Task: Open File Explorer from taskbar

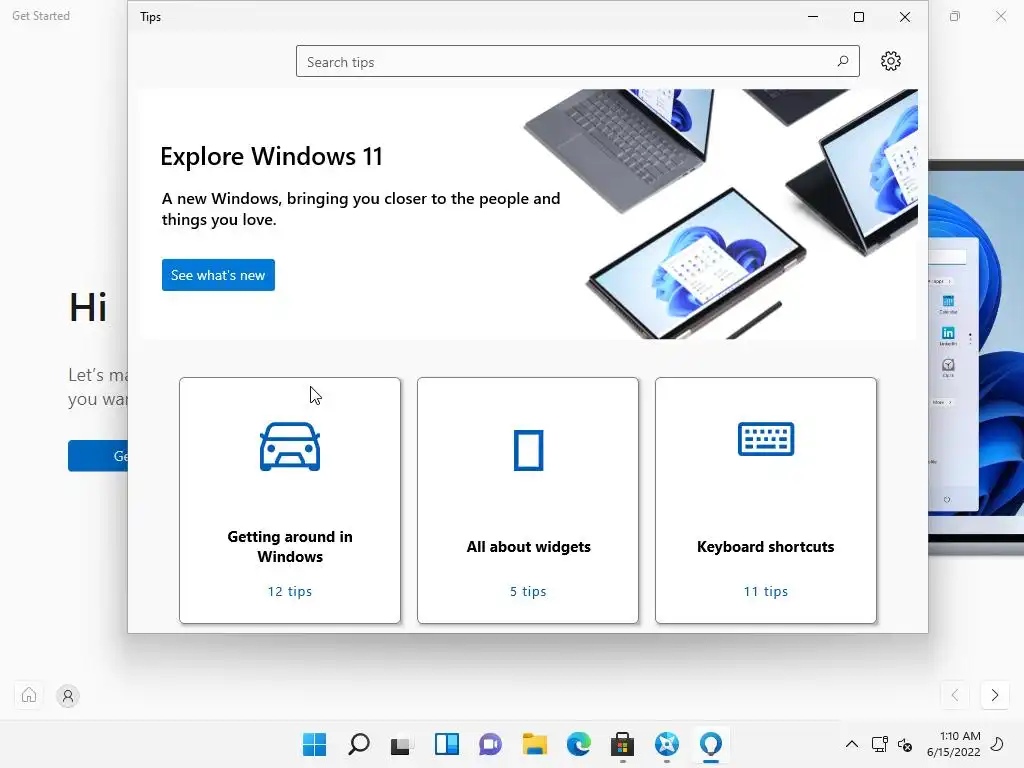Action: click(535, 744)
